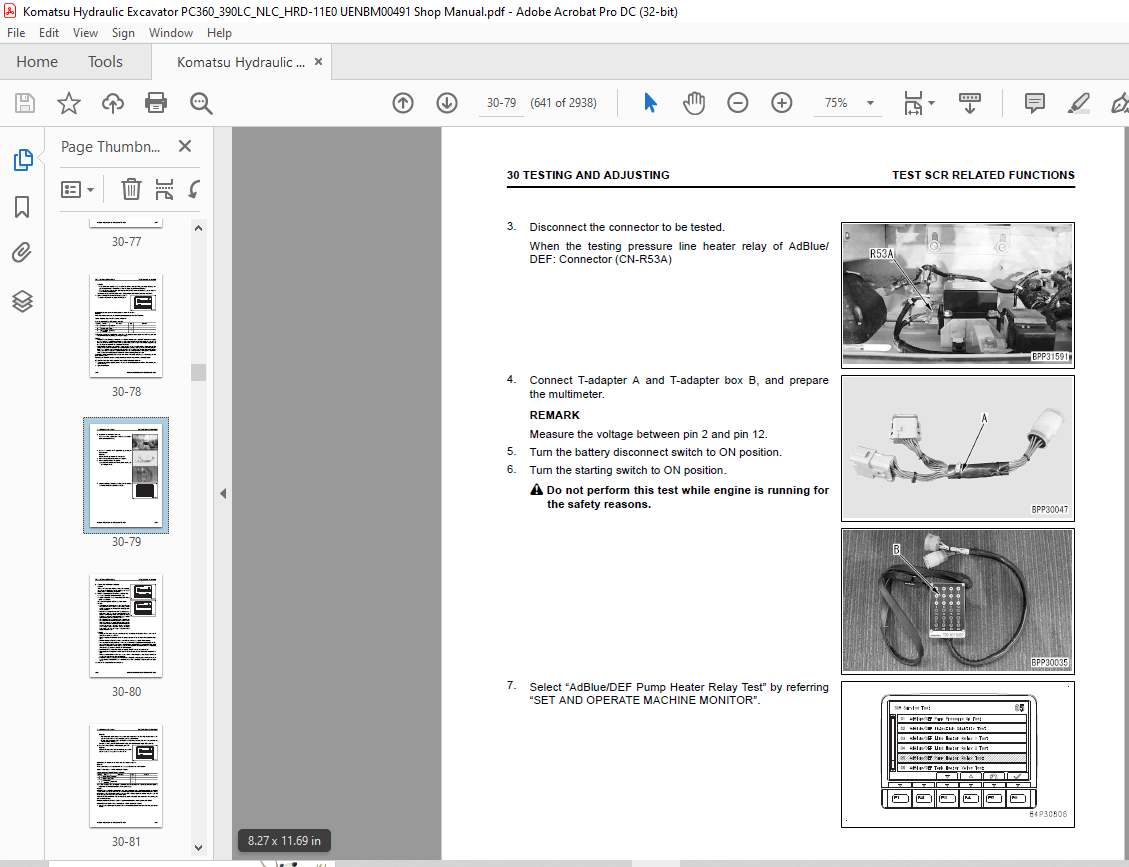Zoom in with the plus circle
The width and height of the screenshot is (1129, 867).
click(781, 103)
